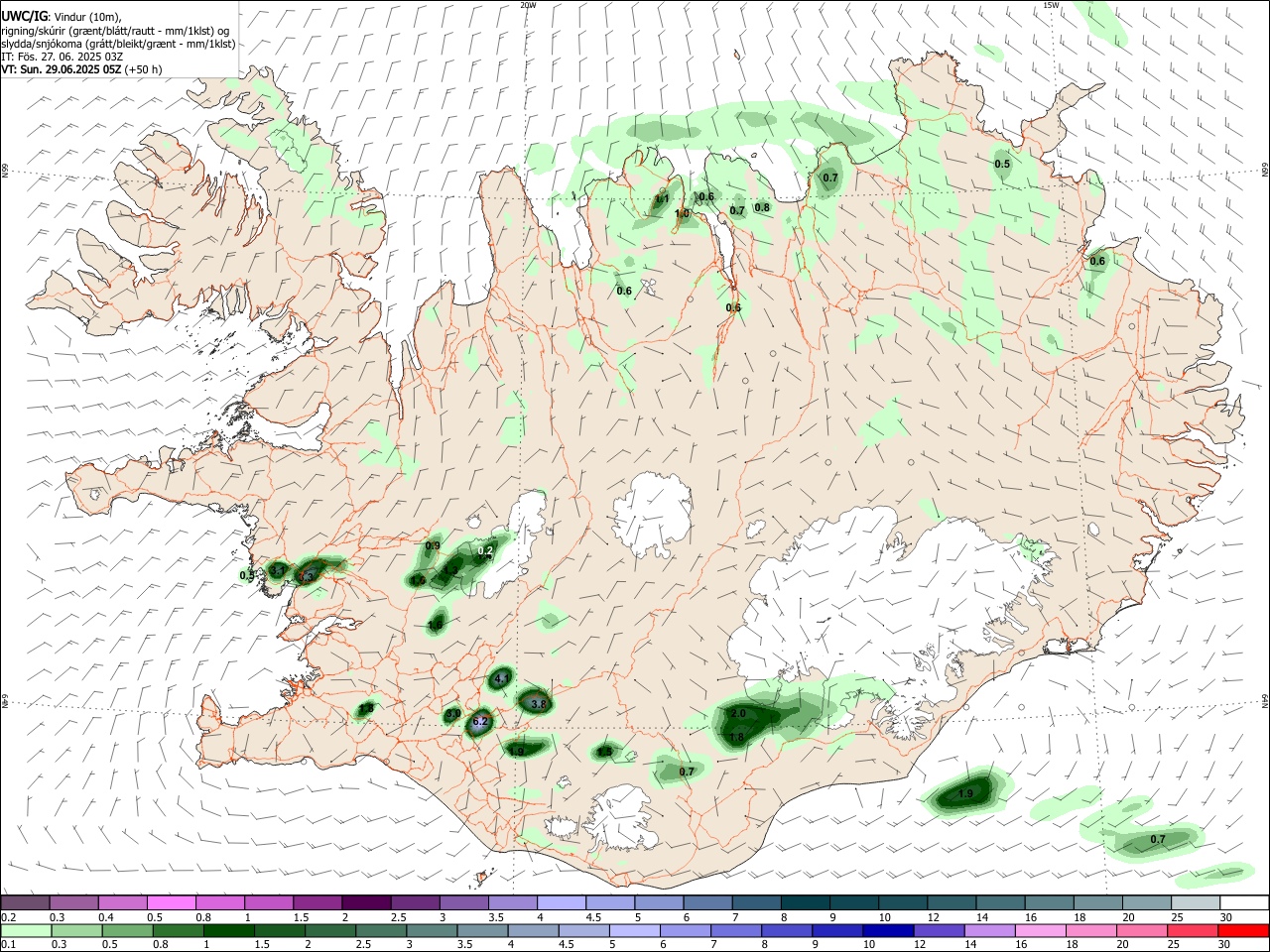
Task: Select the IT: Fös. 27. 06. 2025 03Z line
Action: coord(62,57)
